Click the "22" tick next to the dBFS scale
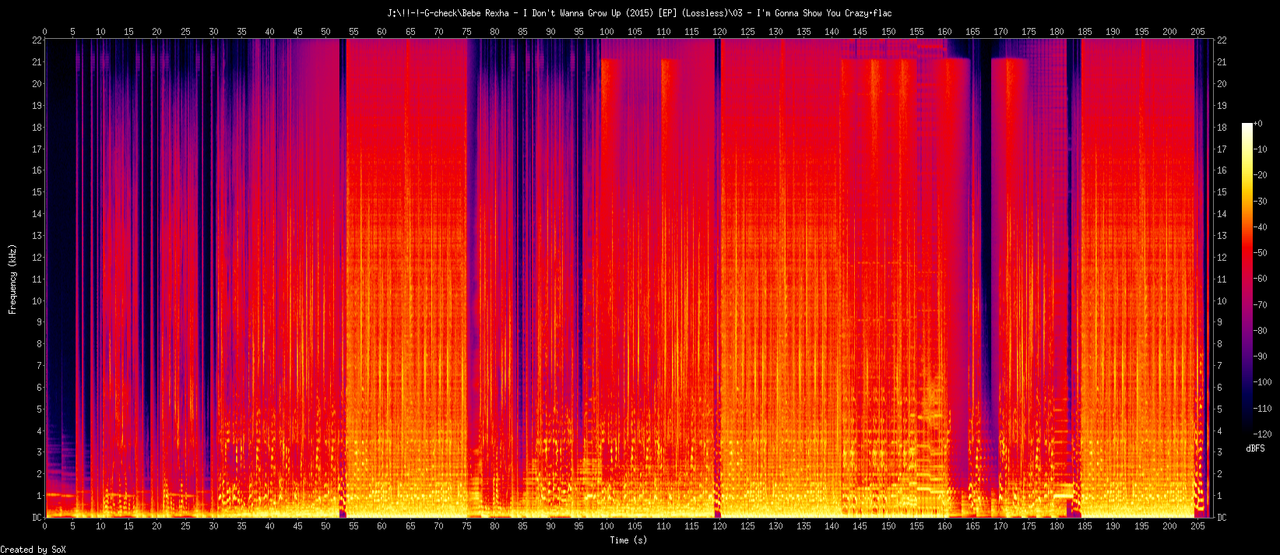 (1222, 40)
